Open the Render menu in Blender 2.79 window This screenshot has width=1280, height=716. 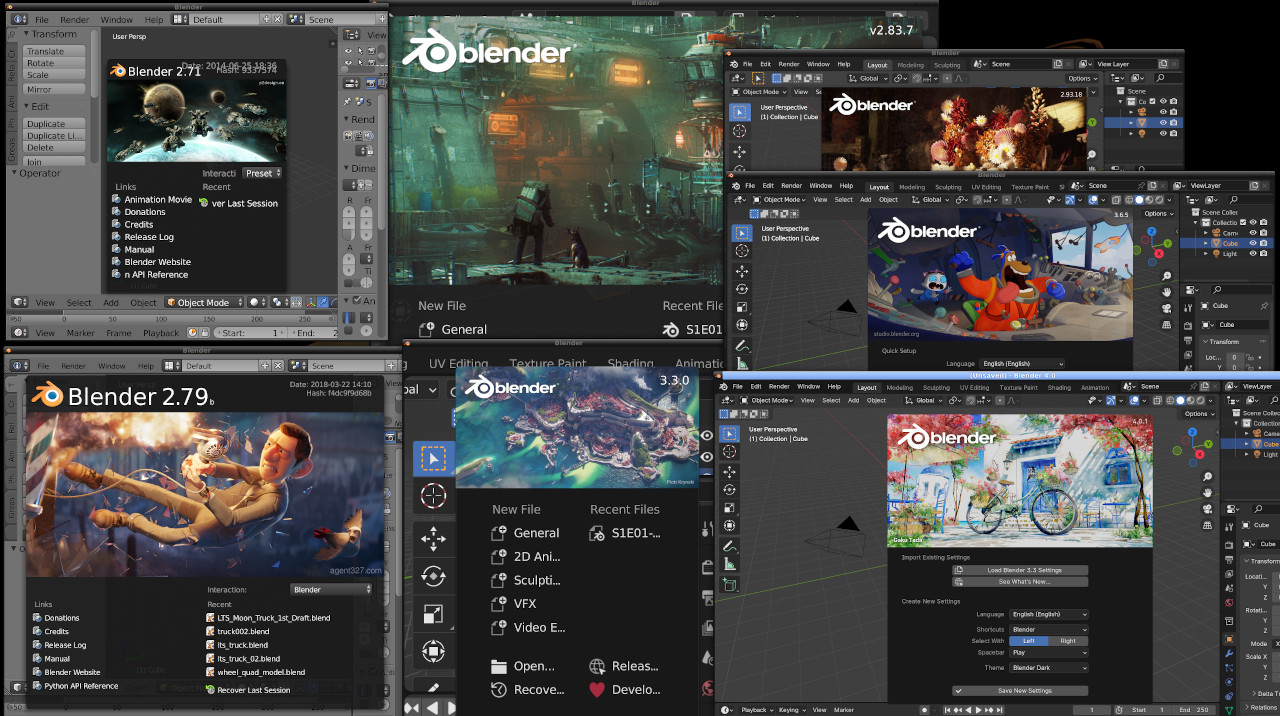coord(75,366)
